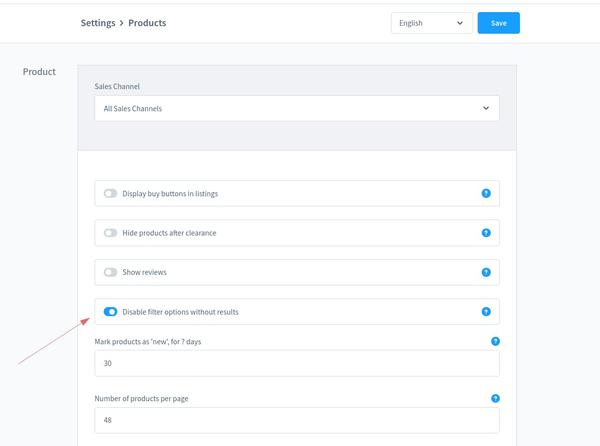Click help icon for Number of products per page
The image size is (600, 446).
(495, 398)
